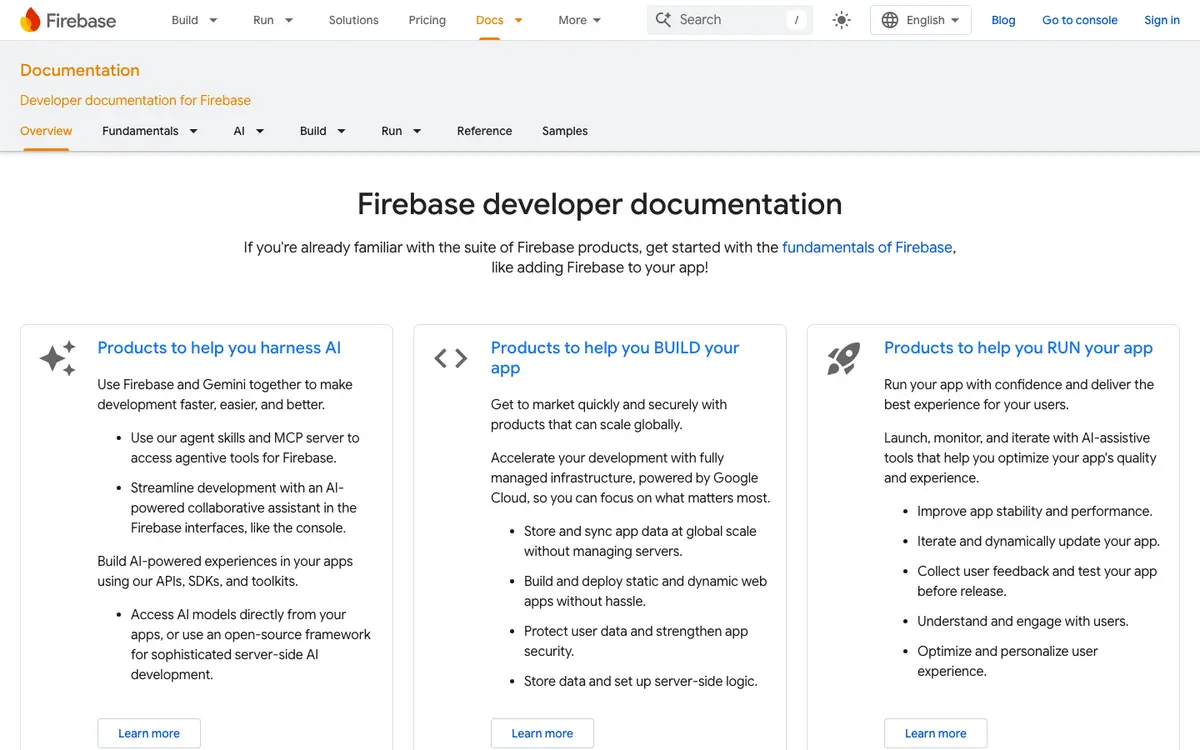The image size is (1200, 750).
Task: Click into the Search field
Action: click(x=730, y=20)
